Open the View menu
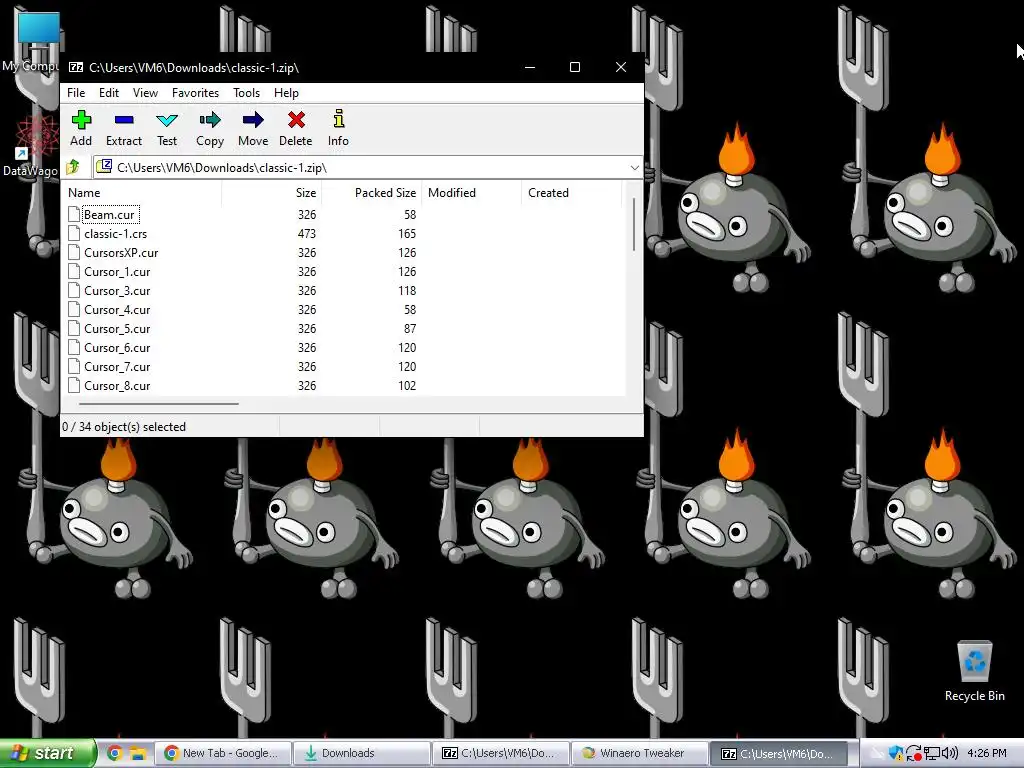1024x768 pixels. tap(145, 93)
